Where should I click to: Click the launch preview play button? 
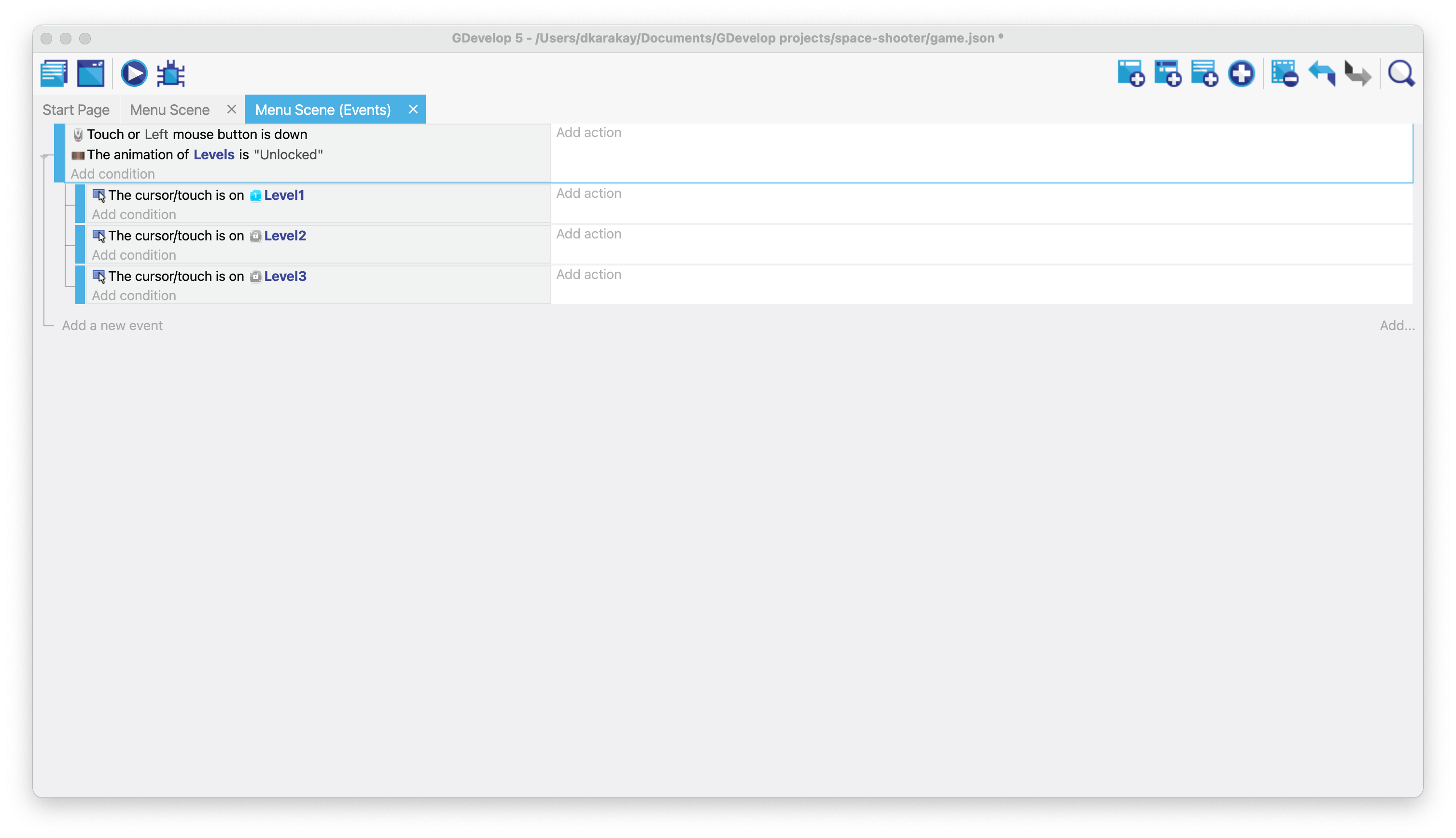134,74
